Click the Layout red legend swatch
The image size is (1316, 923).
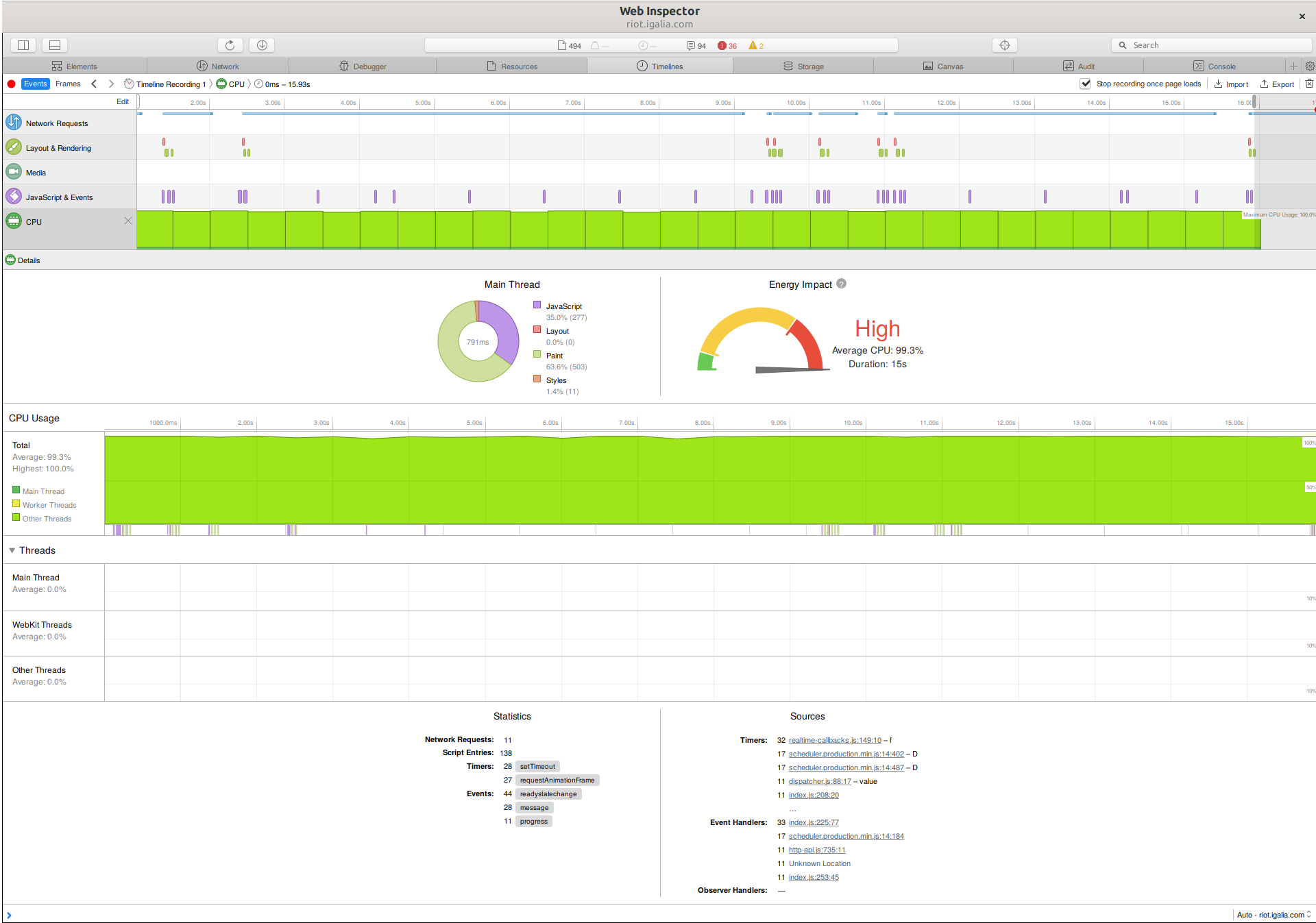pos(537,330)
